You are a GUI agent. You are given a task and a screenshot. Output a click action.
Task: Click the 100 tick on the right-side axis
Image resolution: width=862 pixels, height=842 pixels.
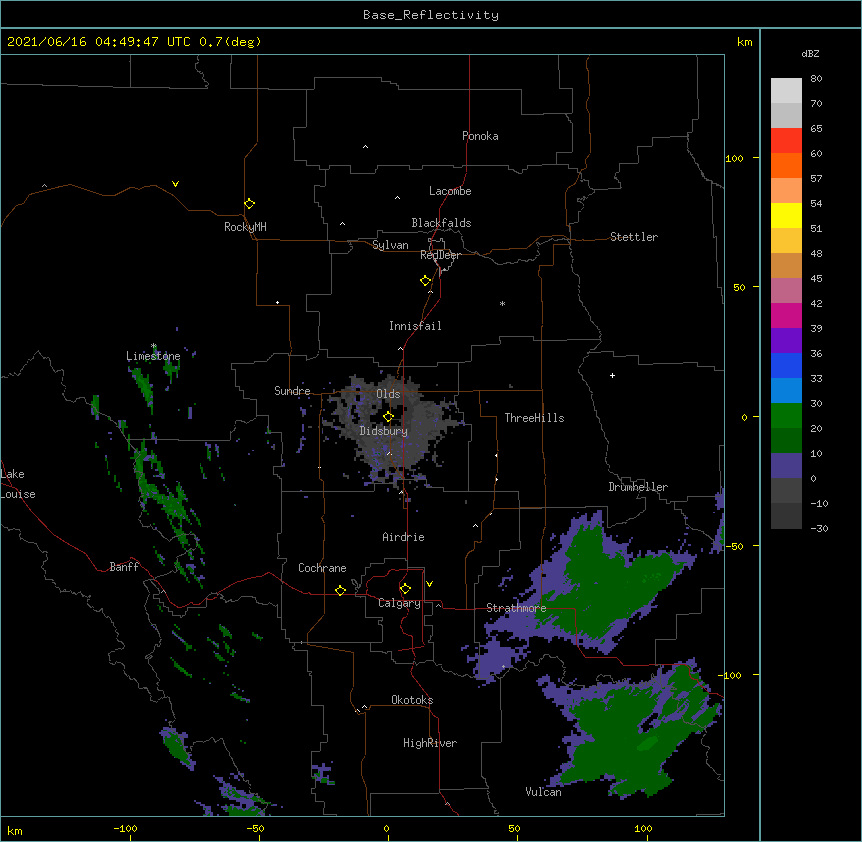point(734,158)
